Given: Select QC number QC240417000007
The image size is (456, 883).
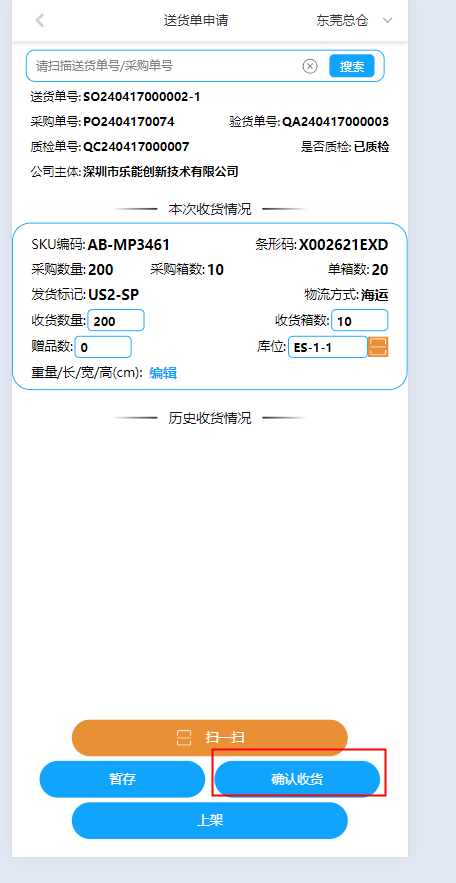Looking at the screenshot, I should pyautogui.click(x=136, y=147).
